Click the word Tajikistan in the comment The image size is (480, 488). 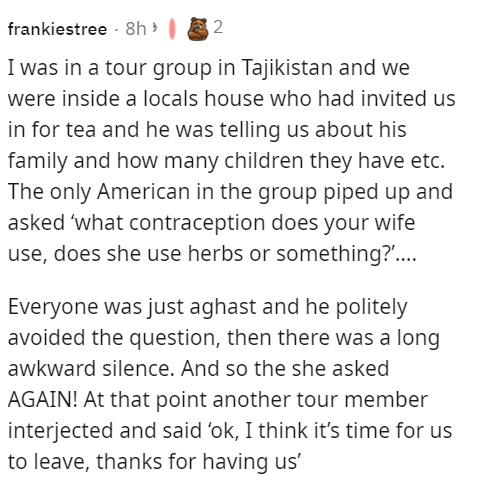coord(287,68)
